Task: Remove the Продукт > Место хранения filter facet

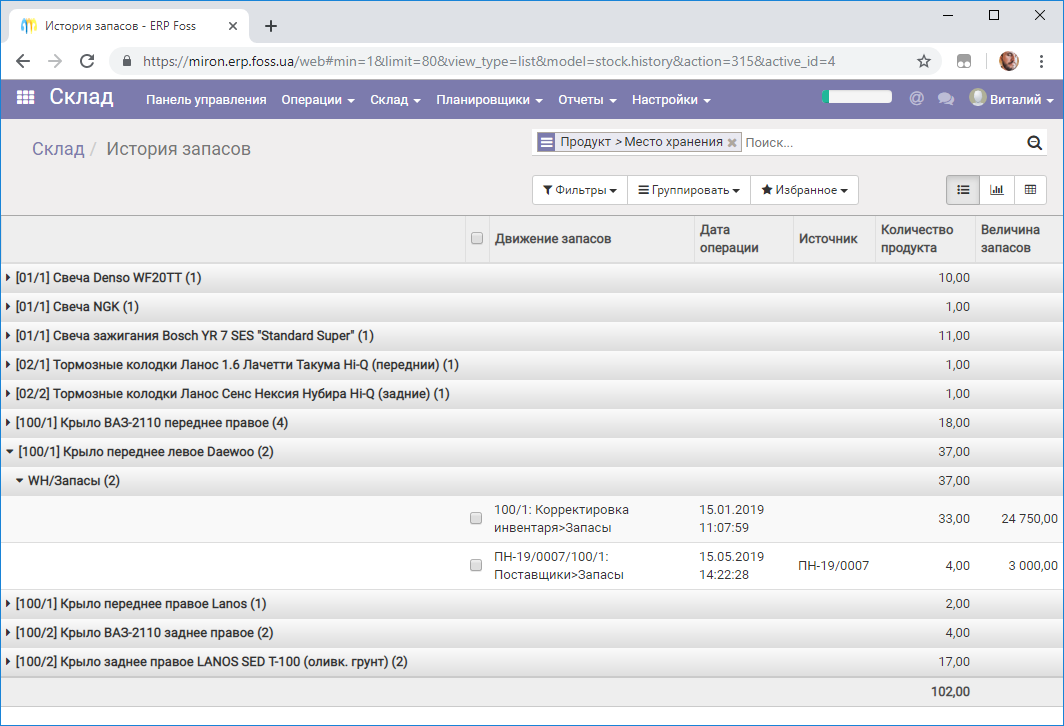Action: pyautogui.click(x=732, y=142)
